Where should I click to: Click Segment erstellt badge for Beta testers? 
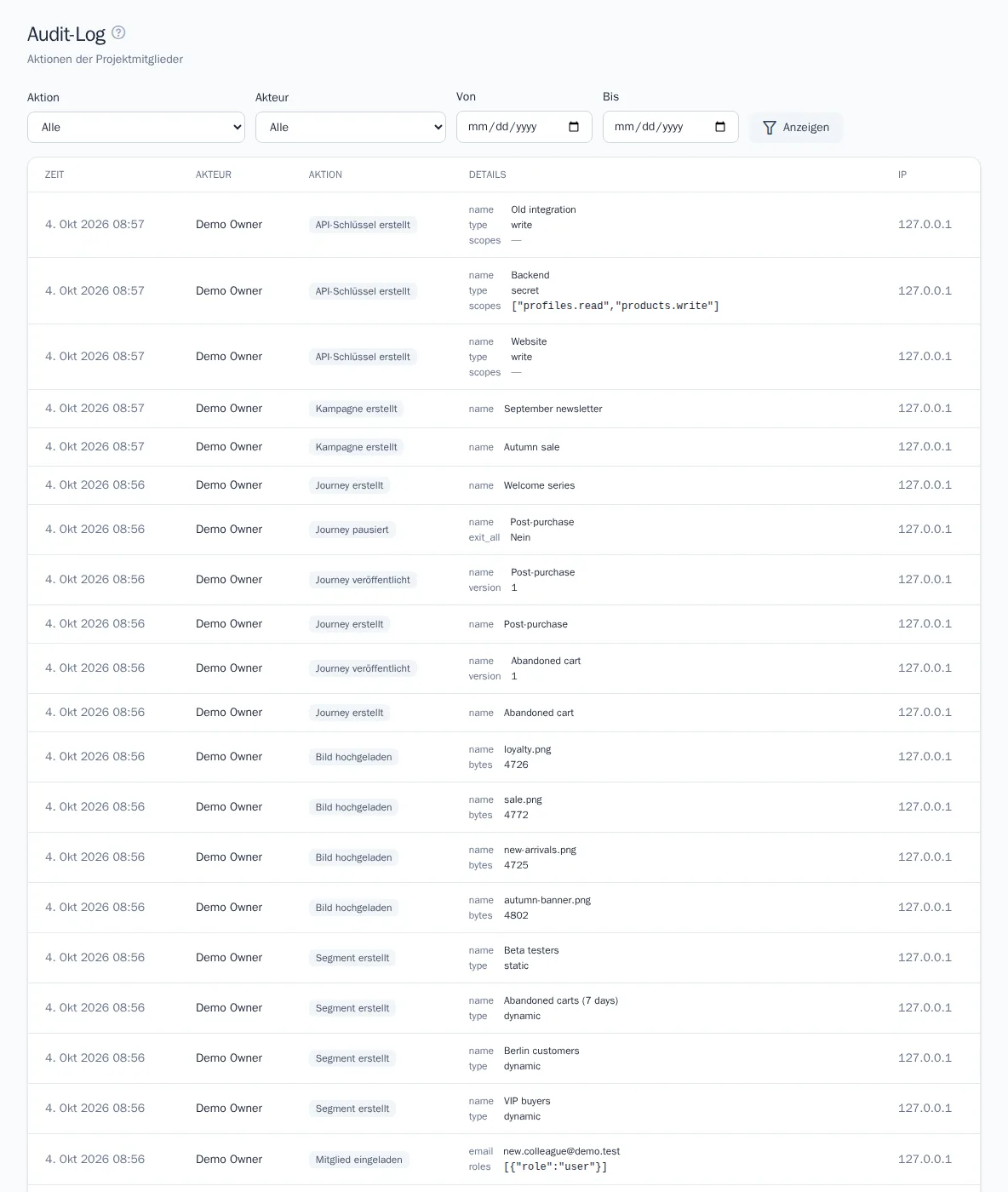pos(352,958)
